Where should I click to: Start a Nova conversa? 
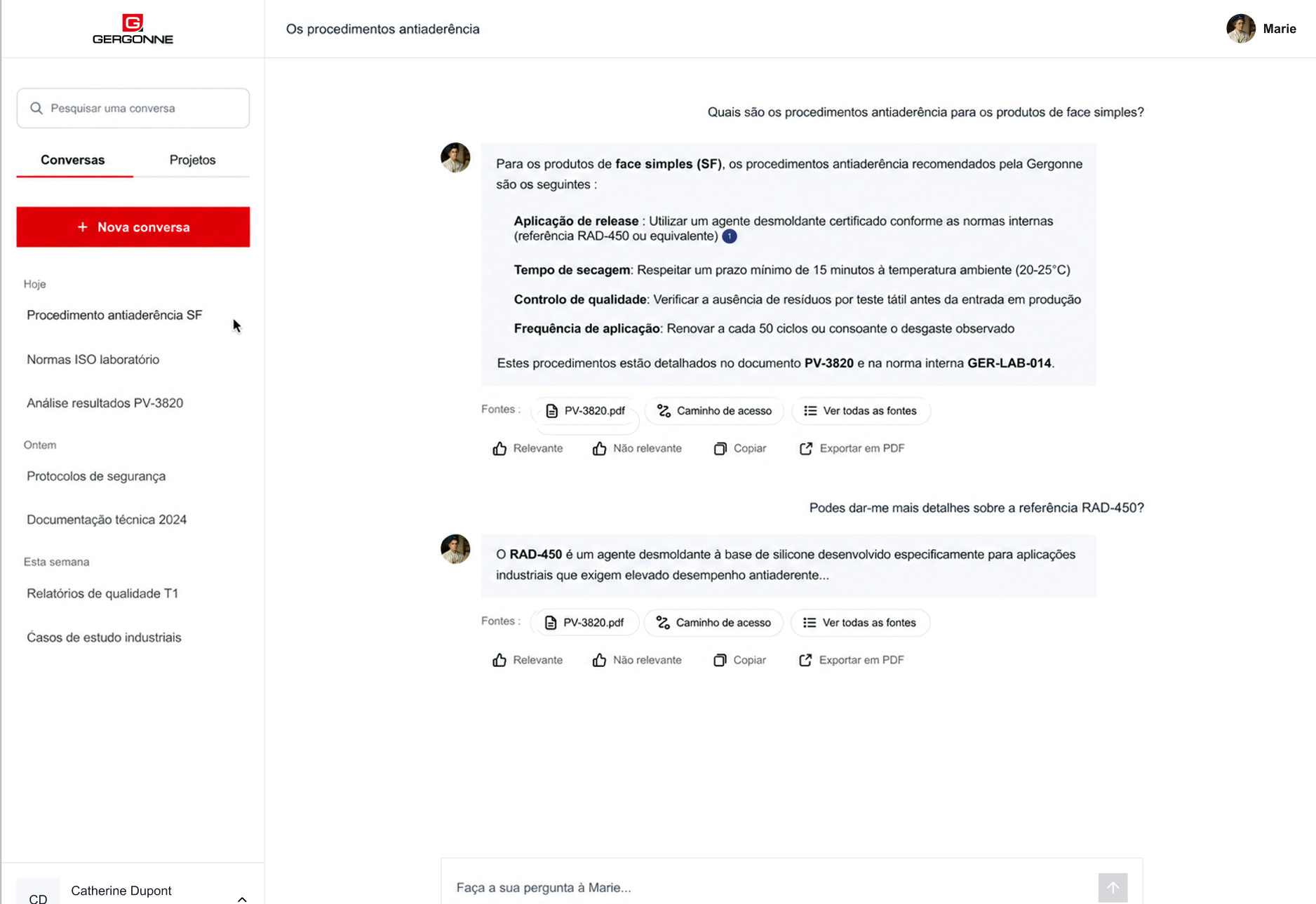(133, 227)
